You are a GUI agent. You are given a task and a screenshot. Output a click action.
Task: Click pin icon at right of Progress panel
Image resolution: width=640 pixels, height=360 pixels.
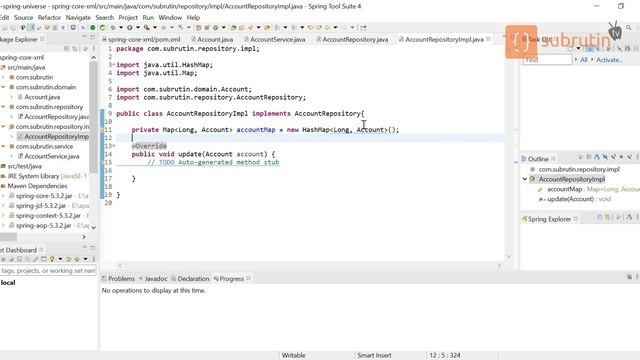629,277
